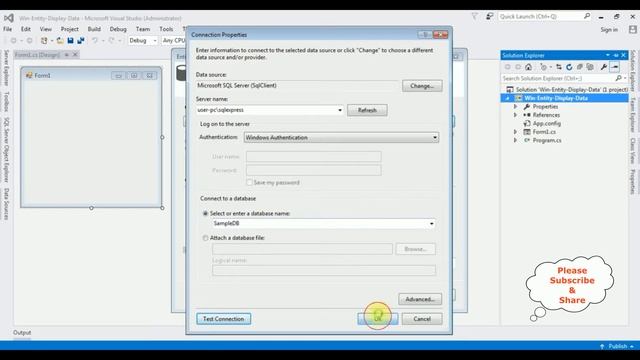Open the SampleDB database name dropdown
640x360 pixels.
[x=431, y=224]
